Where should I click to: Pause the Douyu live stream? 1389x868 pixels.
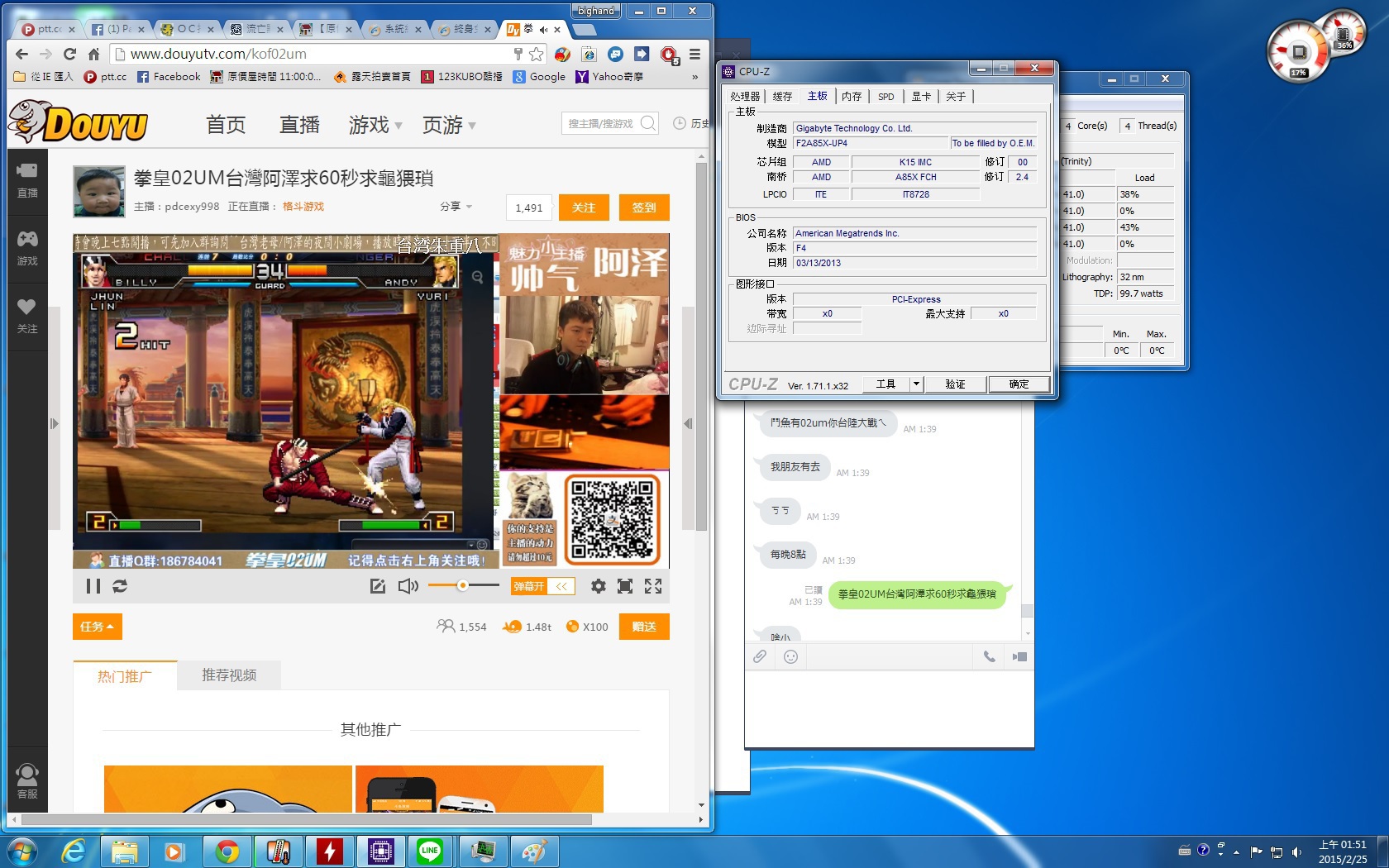(x=93, y=586)
